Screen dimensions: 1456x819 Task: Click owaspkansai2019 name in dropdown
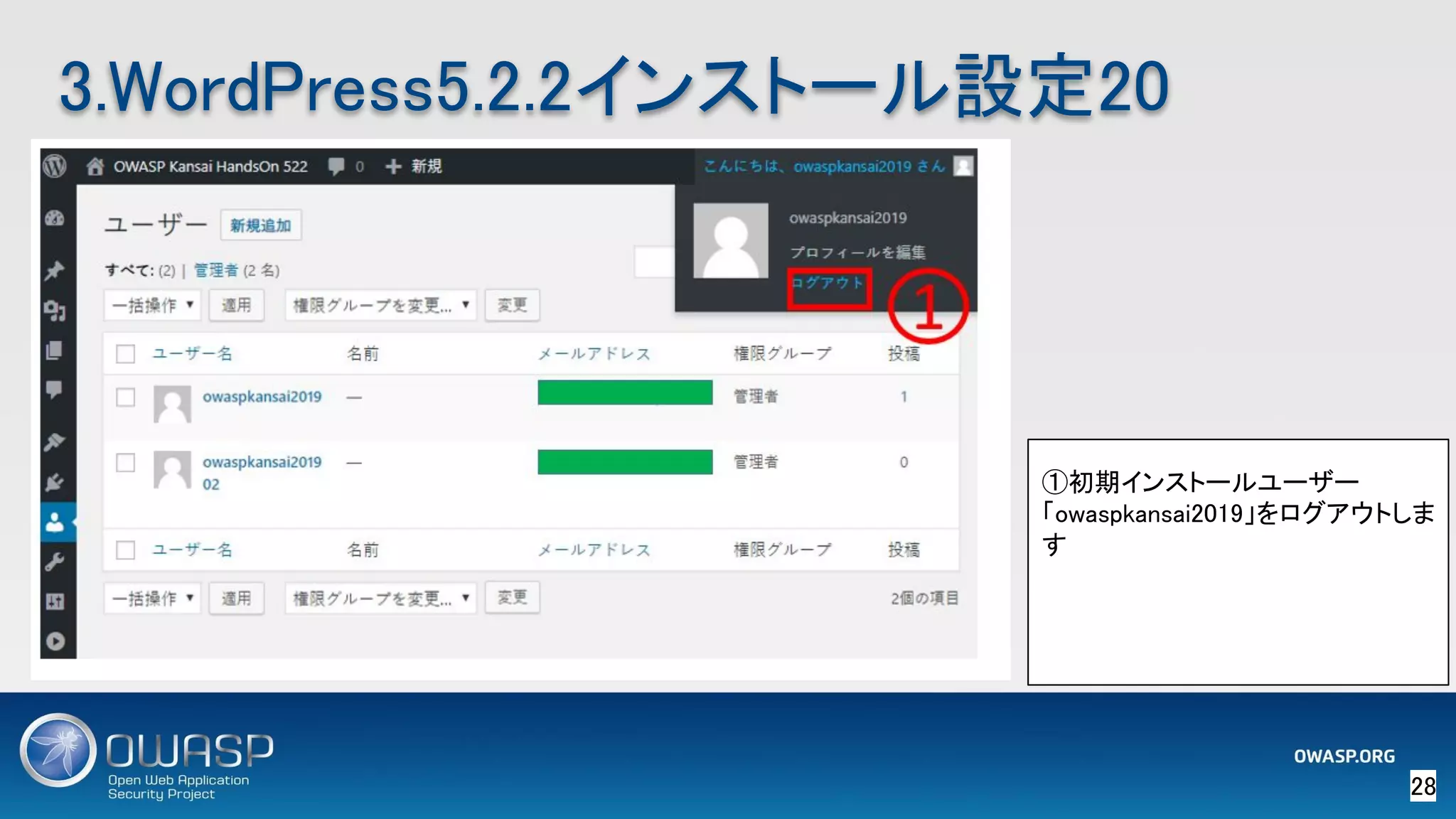click(x=847, y=218)
